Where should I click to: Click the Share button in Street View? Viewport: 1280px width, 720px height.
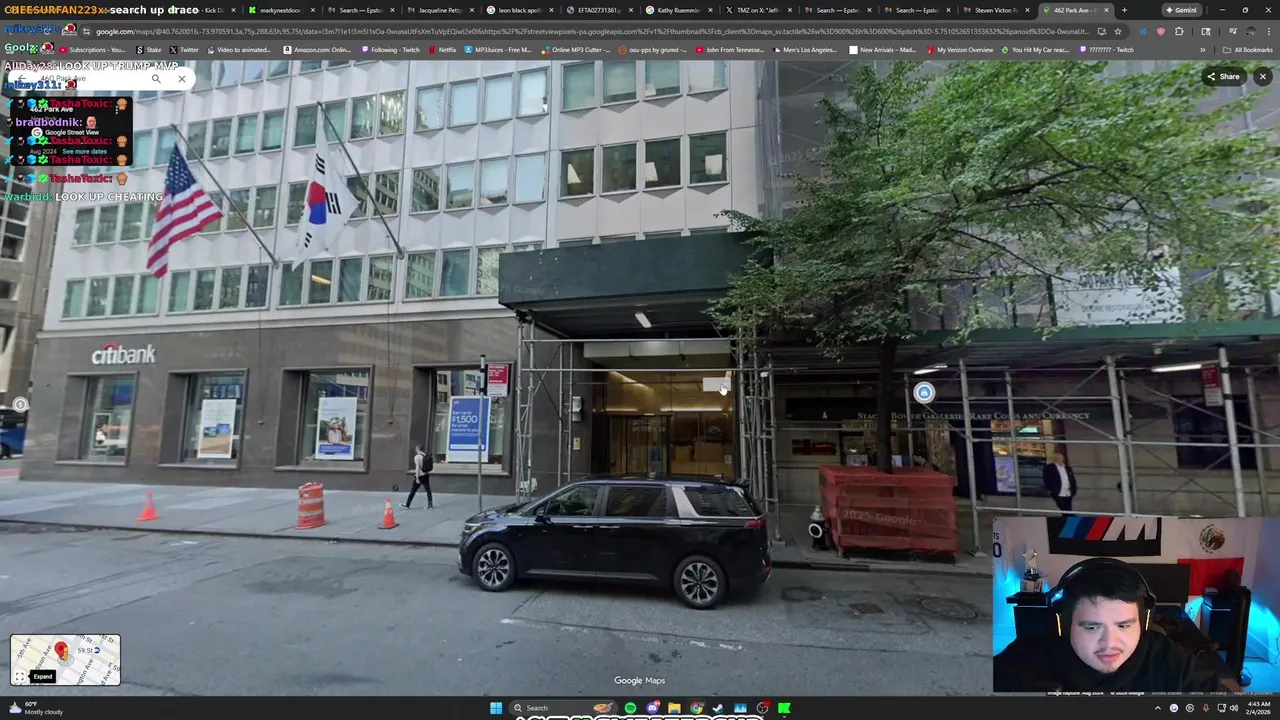click(1223, 77)
